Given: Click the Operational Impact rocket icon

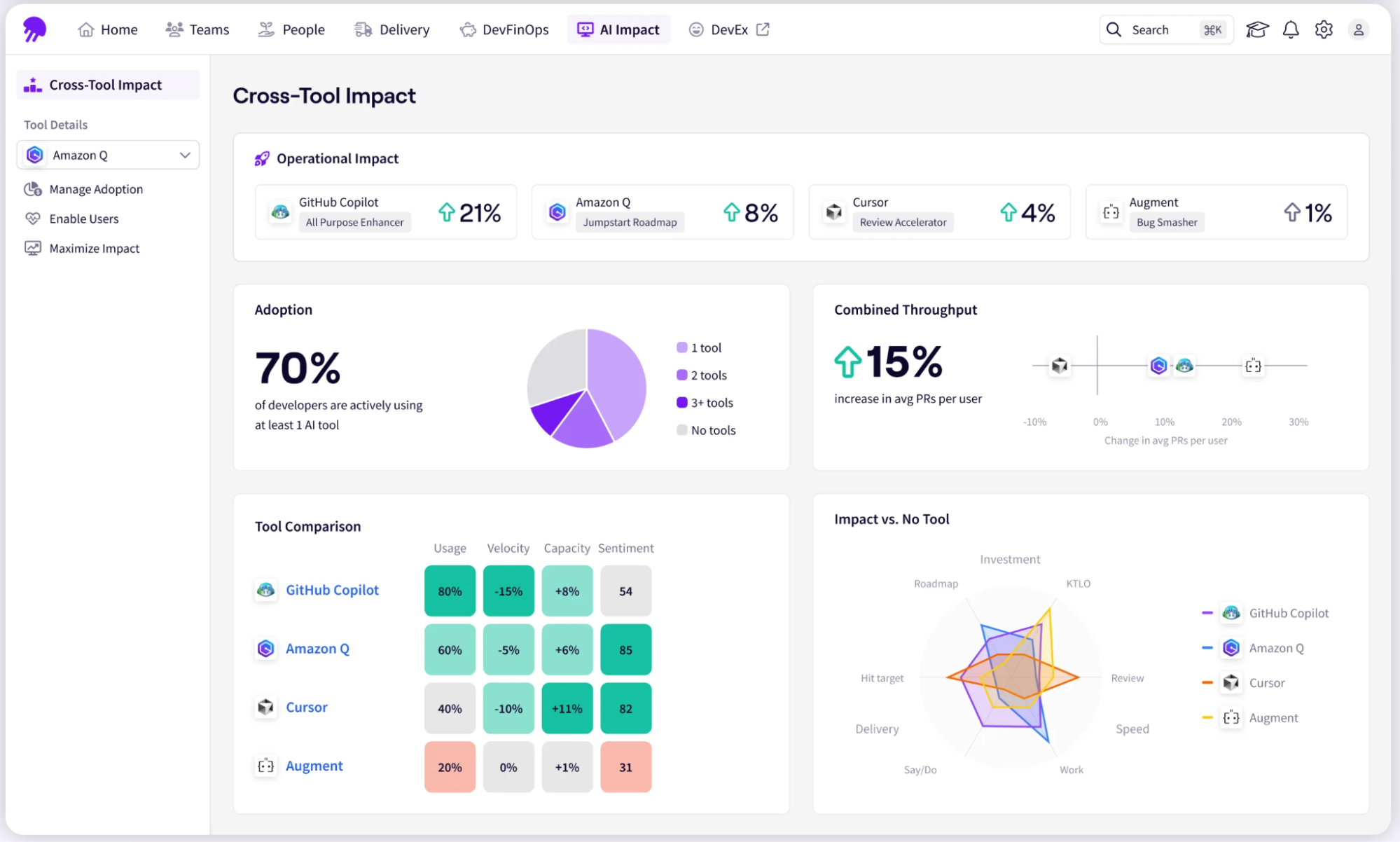Looking at the screenshot, I should pyautogui.click(x=262, y=158).
